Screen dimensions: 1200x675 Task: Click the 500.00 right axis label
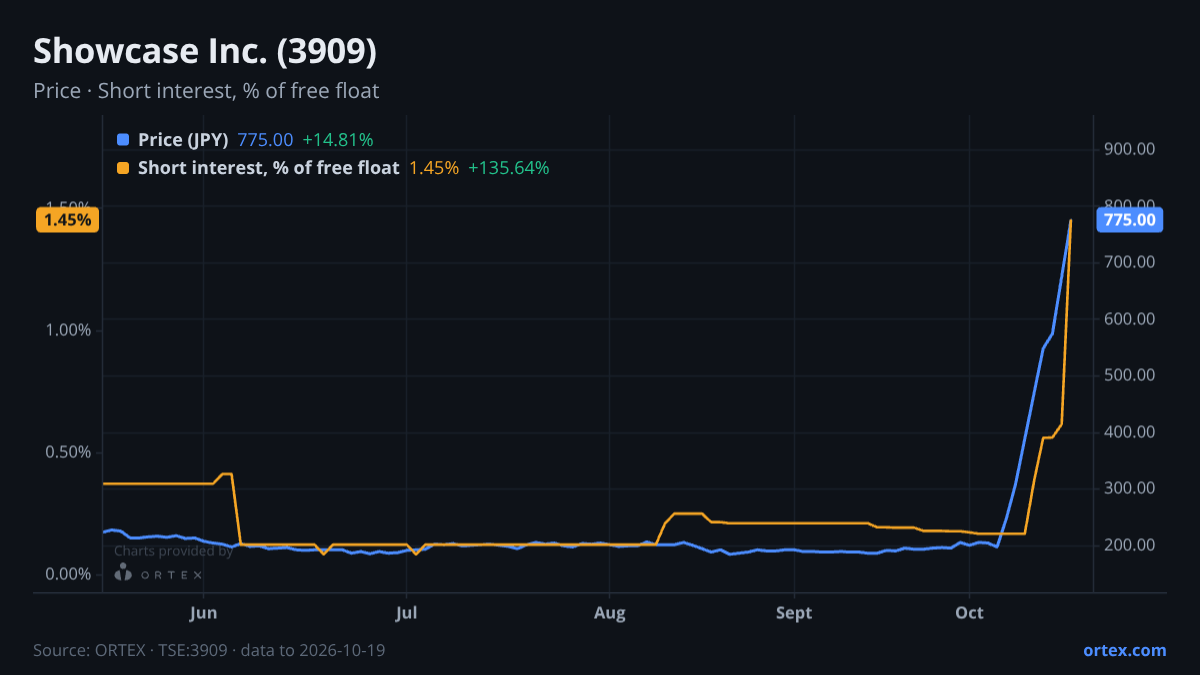1130,375
